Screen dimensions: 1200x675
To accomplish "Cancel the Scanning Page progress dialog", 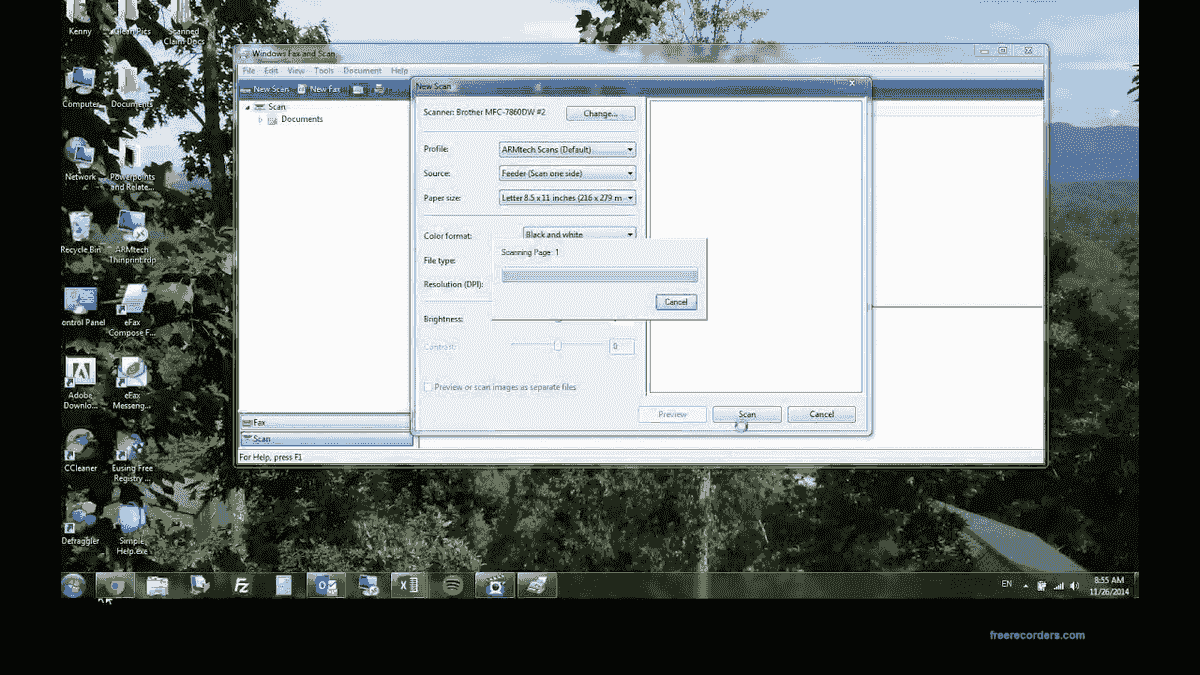I will [676, 302].
